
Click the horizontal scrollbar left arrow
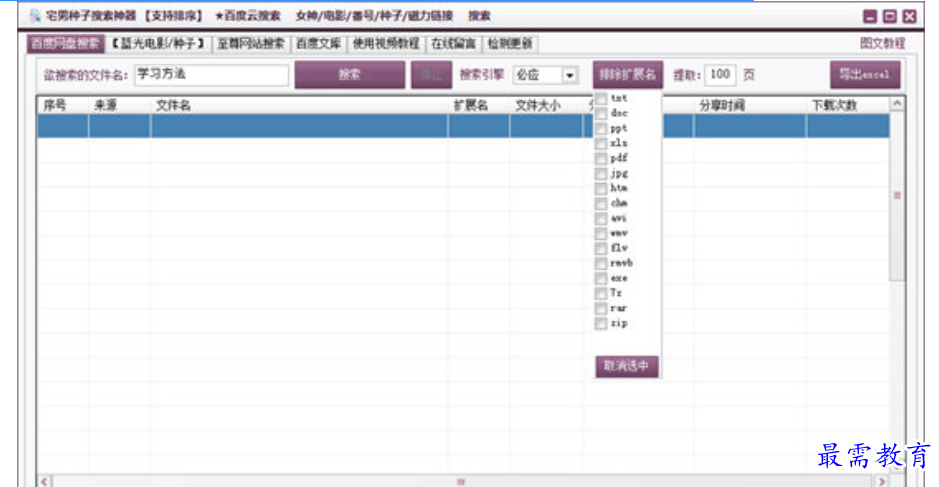pos(45,481)
